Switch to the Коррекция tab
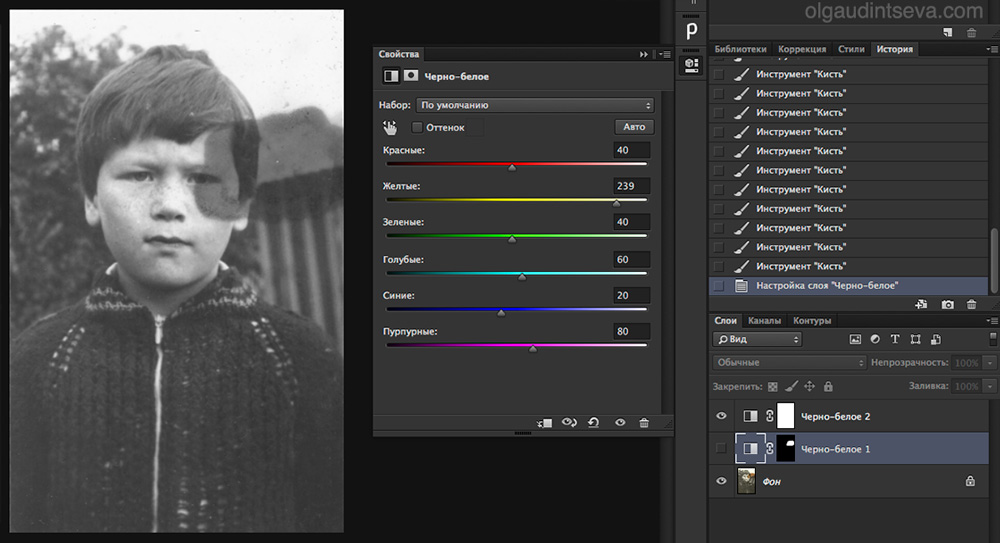The image size is (1000, 543). click(802, 49)
